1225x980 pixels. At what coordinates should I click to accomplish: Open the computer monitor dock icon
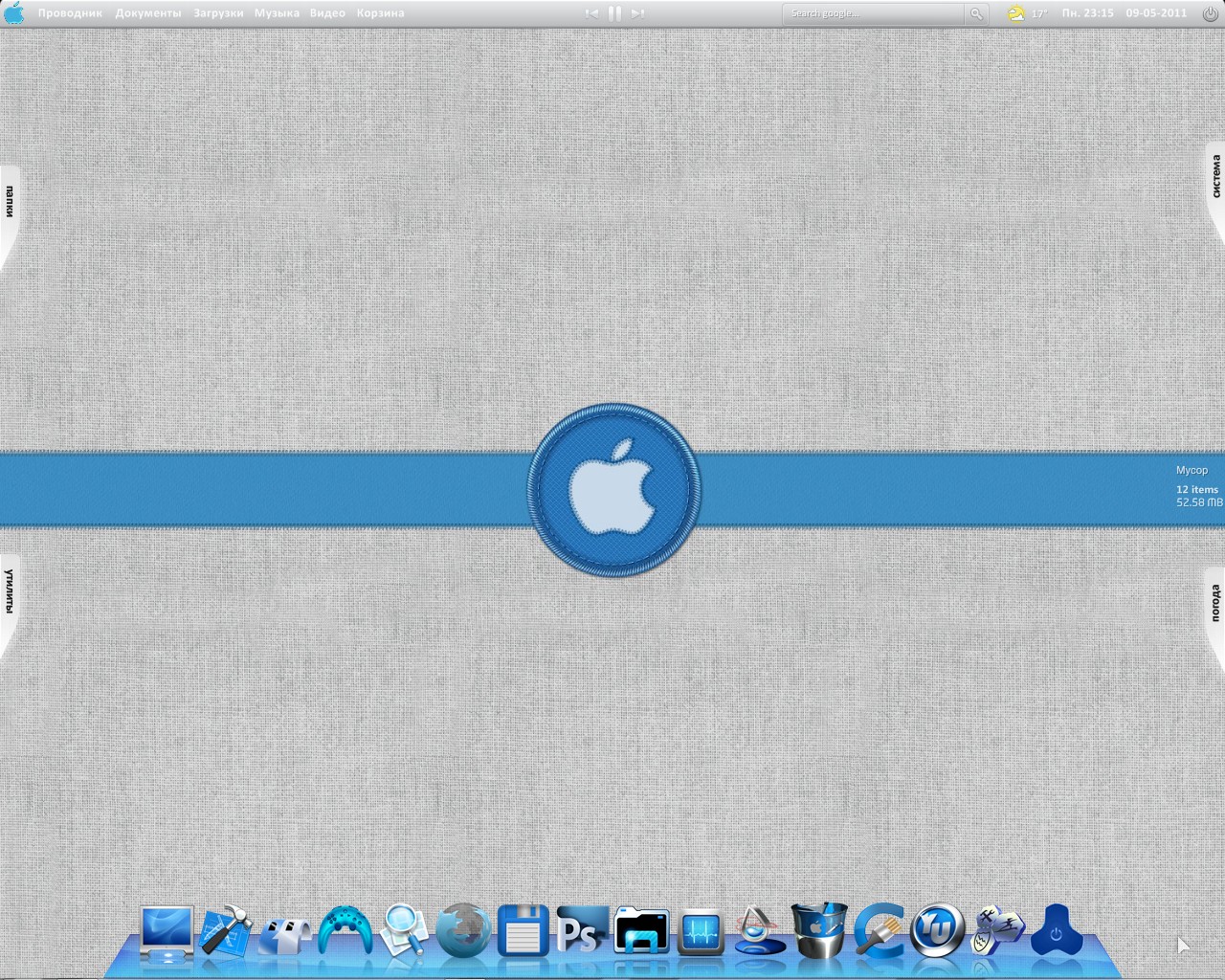pyautogui.click(x=167, y=932)
